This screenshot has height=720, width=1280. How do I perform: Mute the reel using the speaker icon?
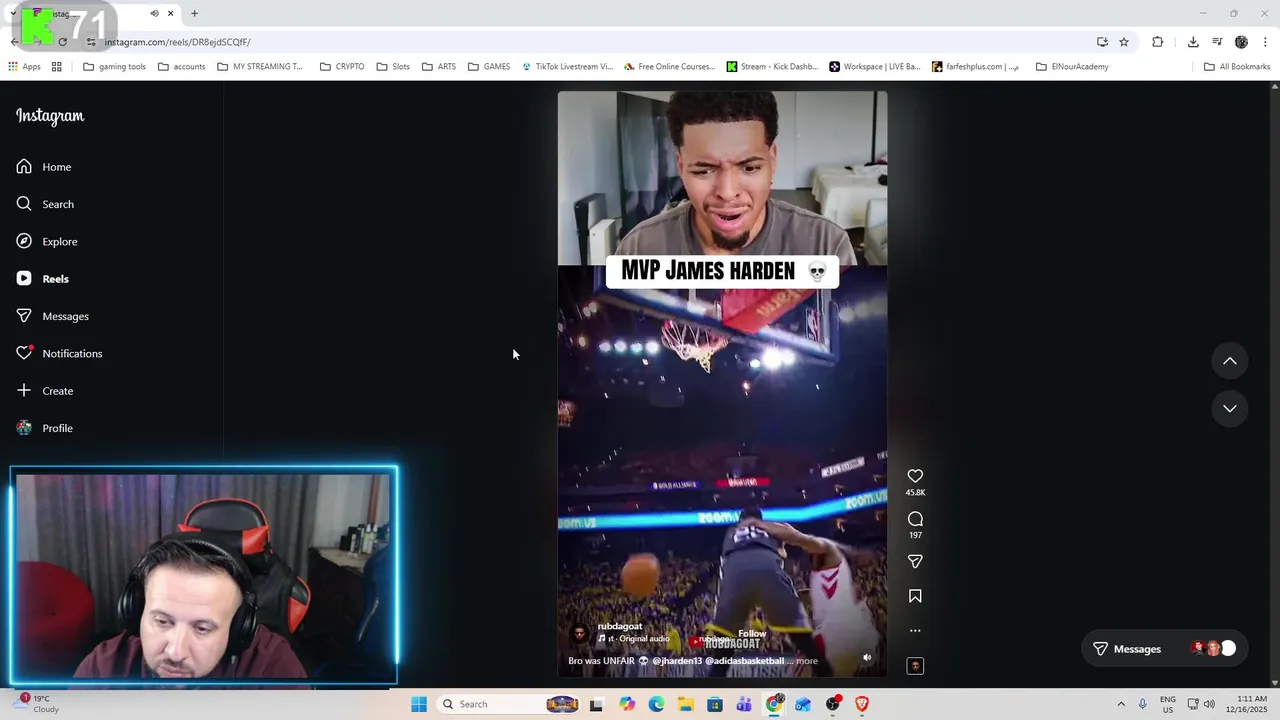pos(867,658)
